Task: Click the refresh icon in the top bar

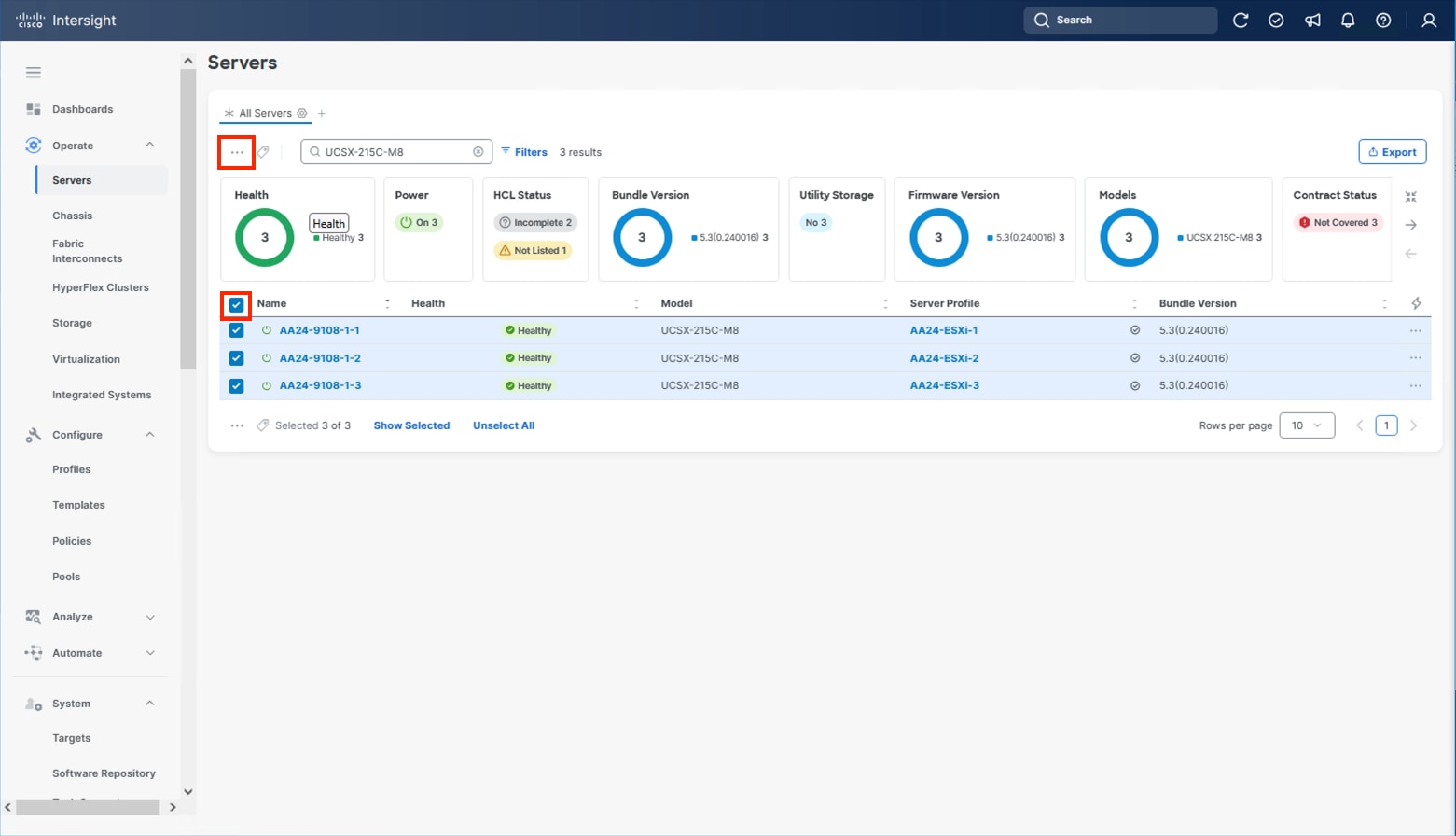Action: tap(1240, 21)
